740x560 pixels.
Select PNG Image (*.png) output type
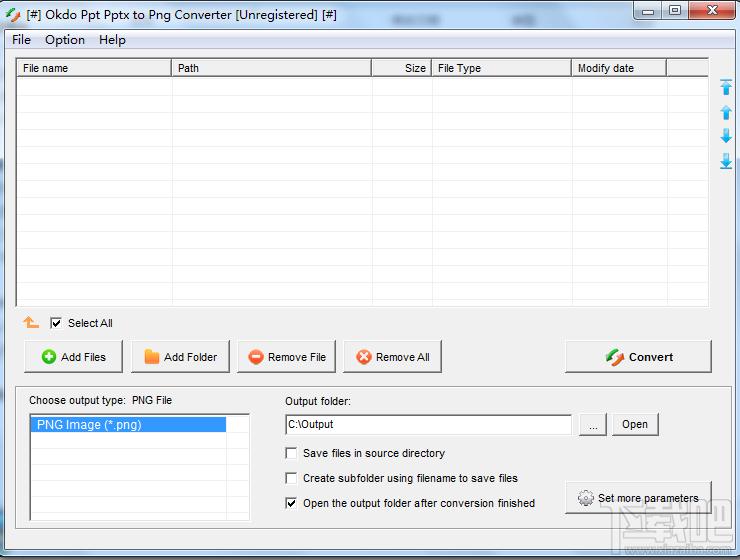(128, 425)
